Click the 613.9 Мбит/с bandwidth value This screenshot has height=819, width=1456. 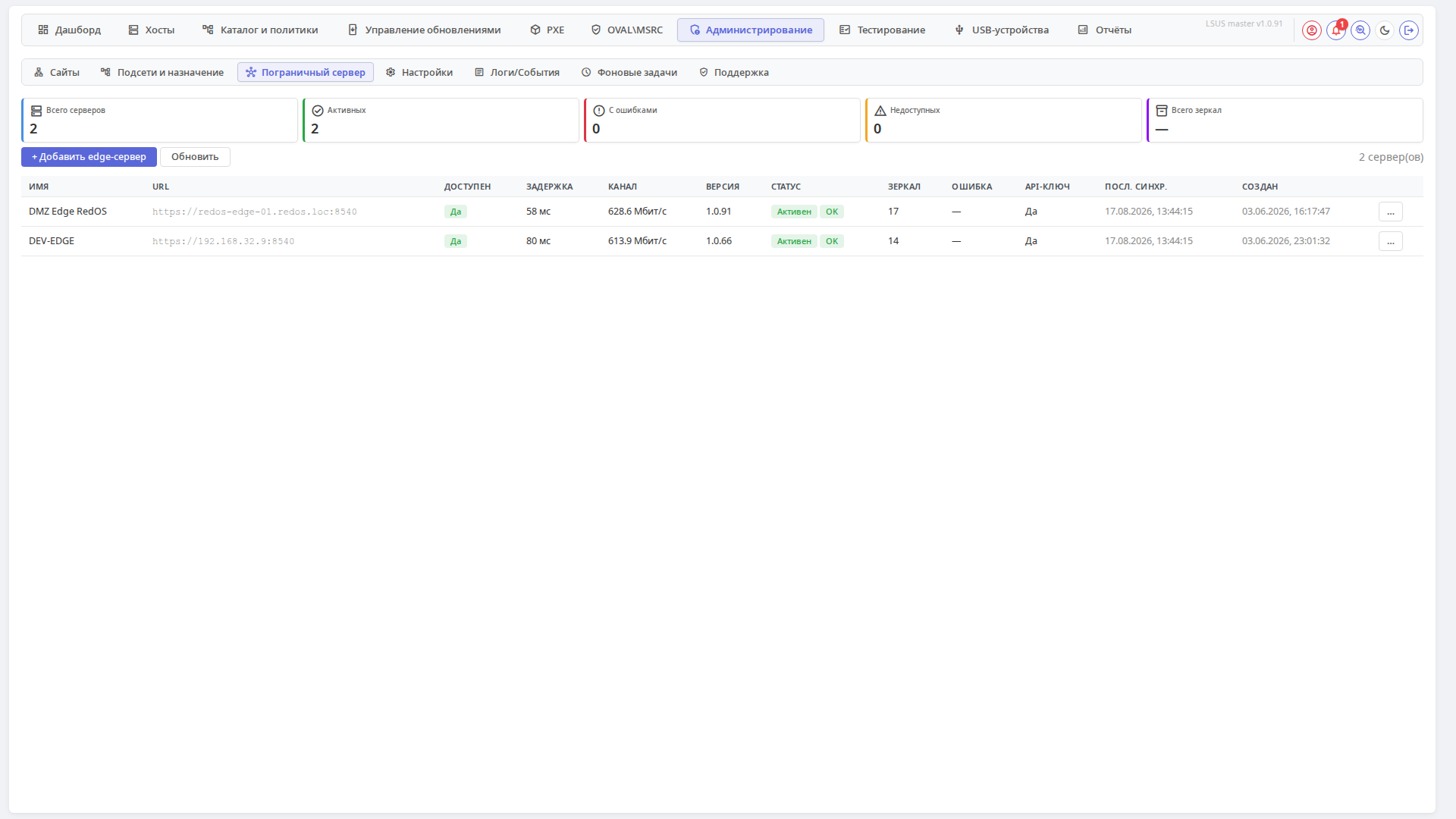coord(637,241)
